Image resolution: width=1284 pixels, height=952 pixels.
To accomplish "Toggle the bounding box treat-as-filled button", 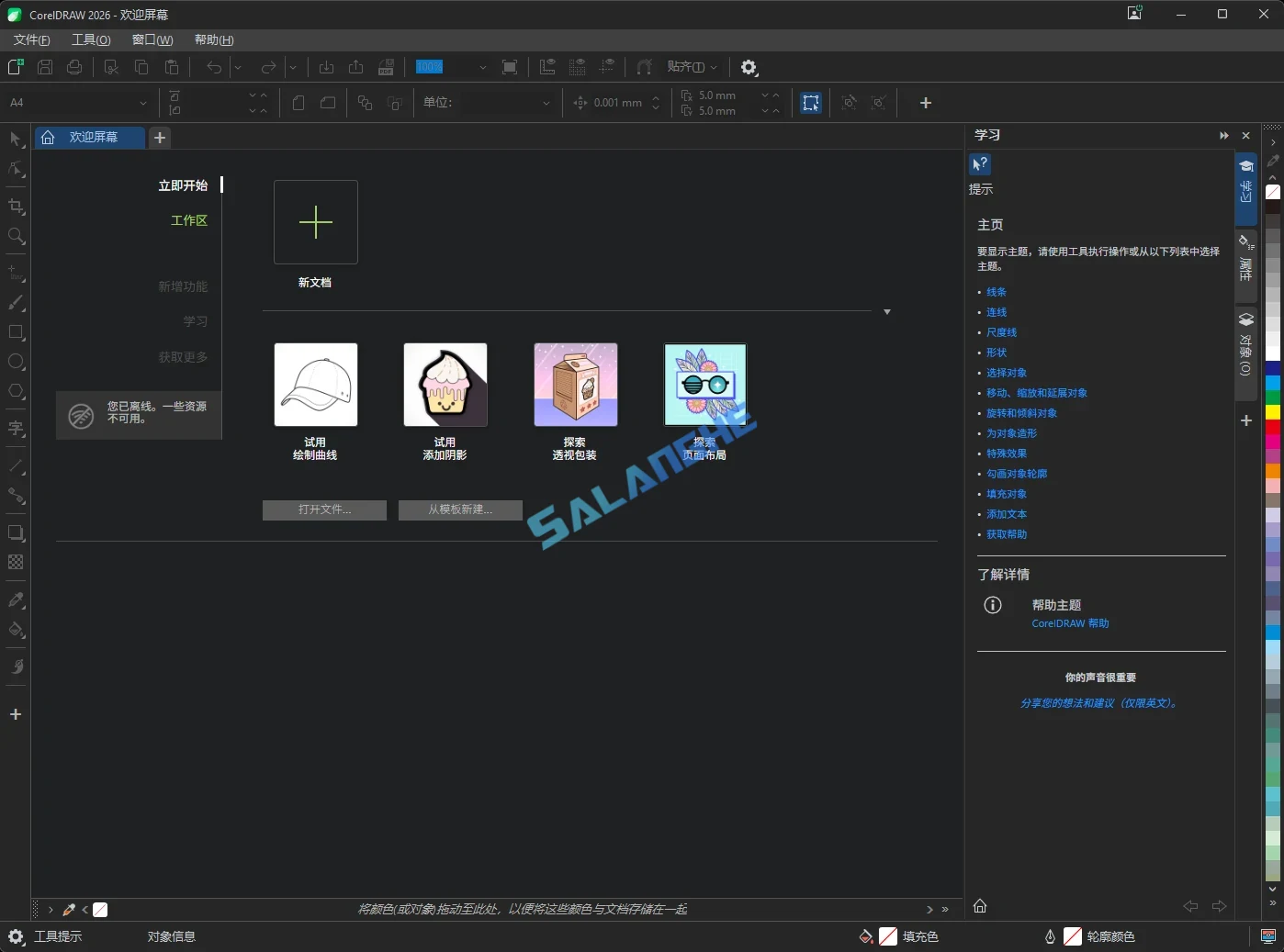I will (x=810, y=103).
